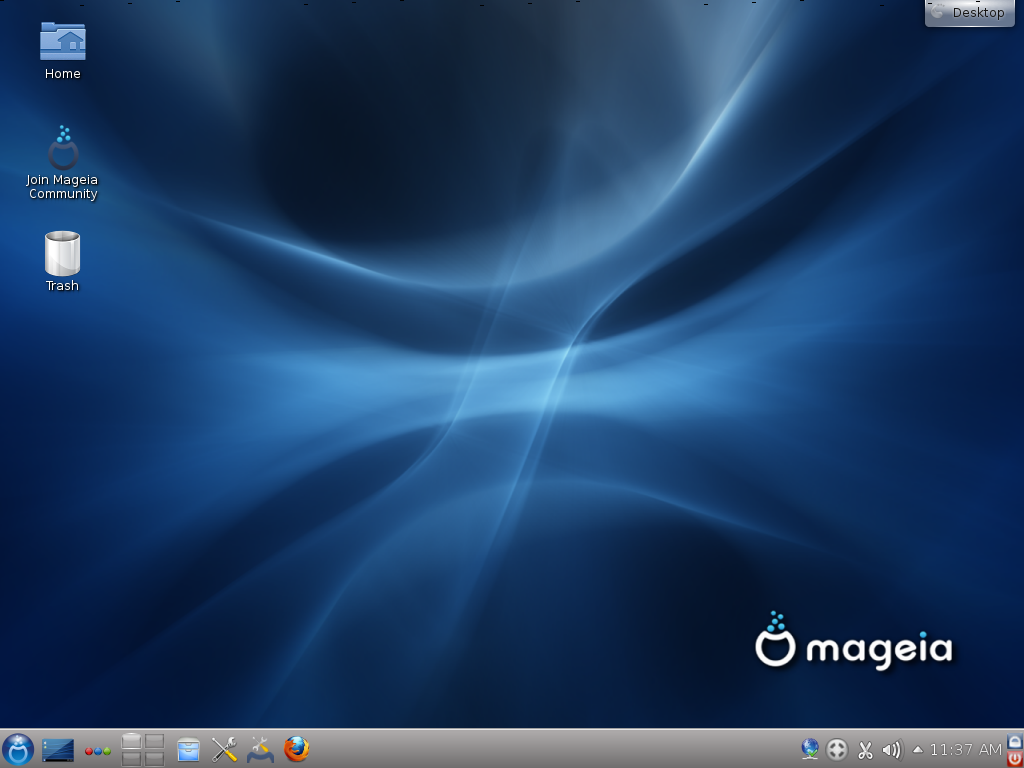Image resolution: width=1024 pixels, height=768 pixels.
Task: Lock the screen with the blue lock icon
Action: click(x=1015, y=741)
